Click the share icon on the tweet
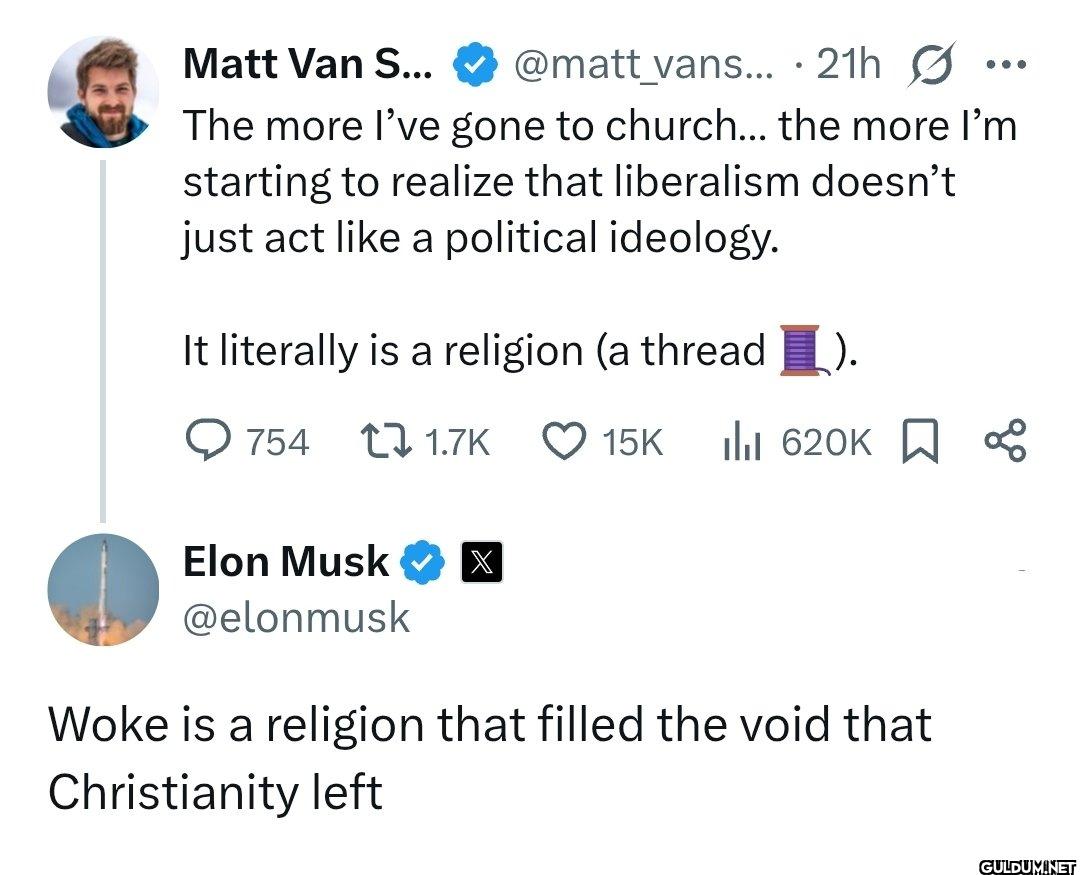 tap(1004, 441)
